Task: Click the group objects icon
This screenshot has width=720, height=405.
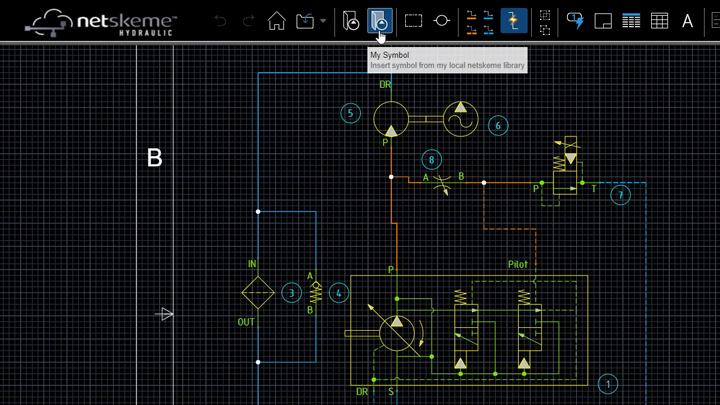Action: [545, 15]
